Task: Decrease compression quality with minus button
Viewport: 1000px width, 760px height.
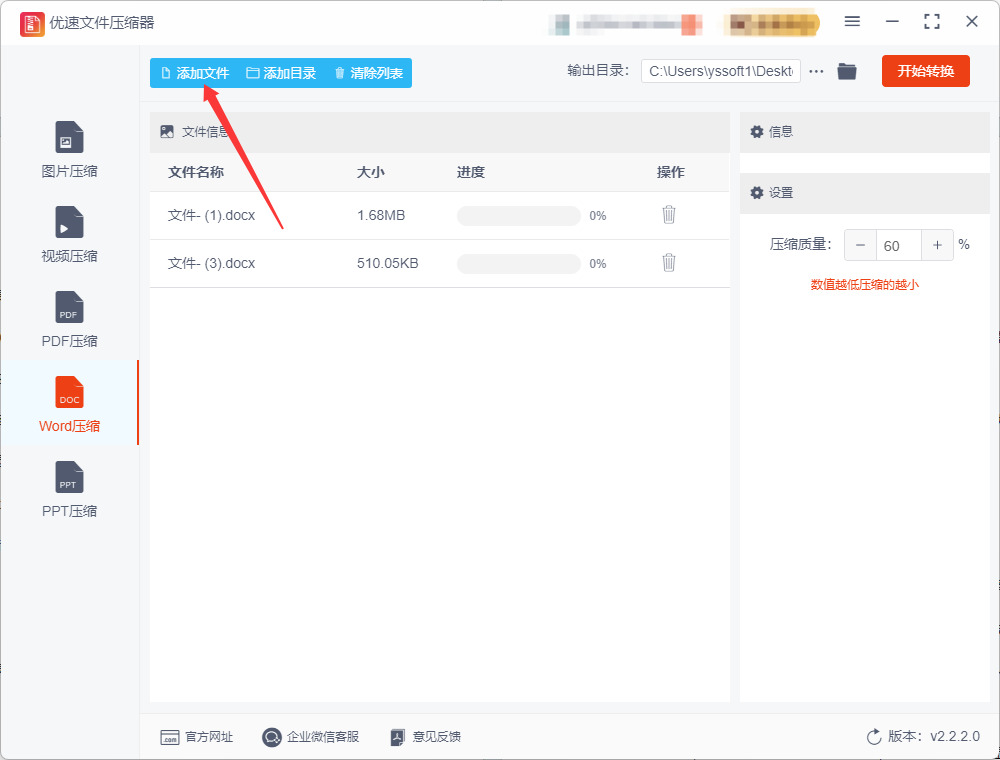Action: (860, 245)
